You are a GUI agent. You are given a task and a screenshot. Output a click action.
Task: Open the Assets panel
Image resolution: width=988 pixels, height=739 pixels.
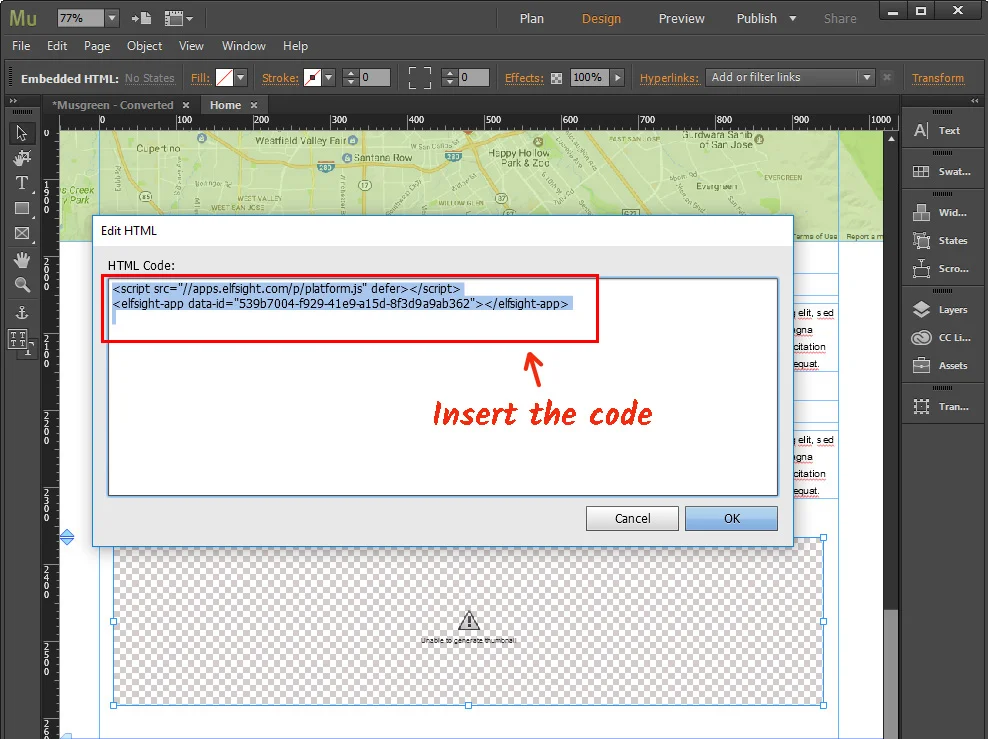939,365
